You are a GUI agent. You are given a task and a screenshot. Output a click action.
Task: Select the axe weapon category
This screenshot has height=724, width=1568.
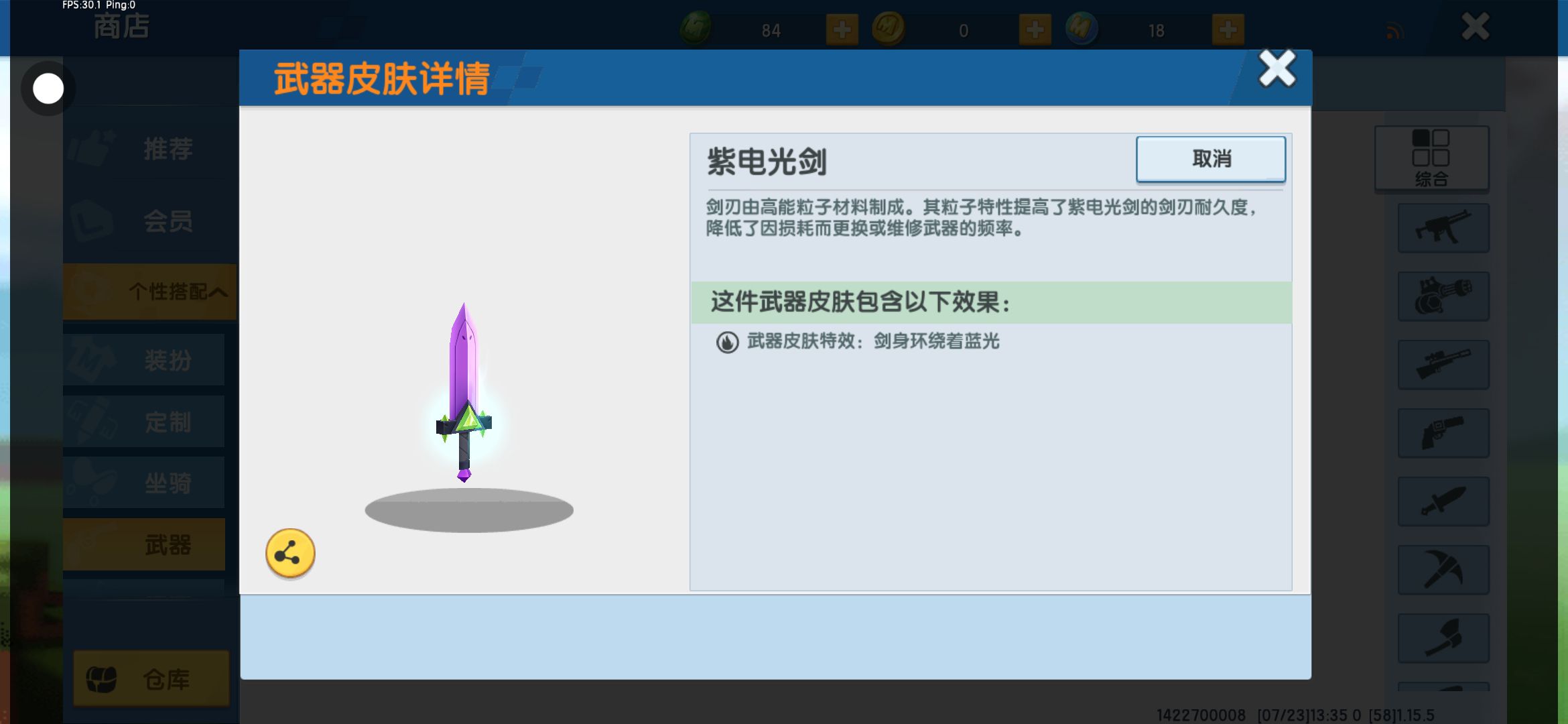1443,638
